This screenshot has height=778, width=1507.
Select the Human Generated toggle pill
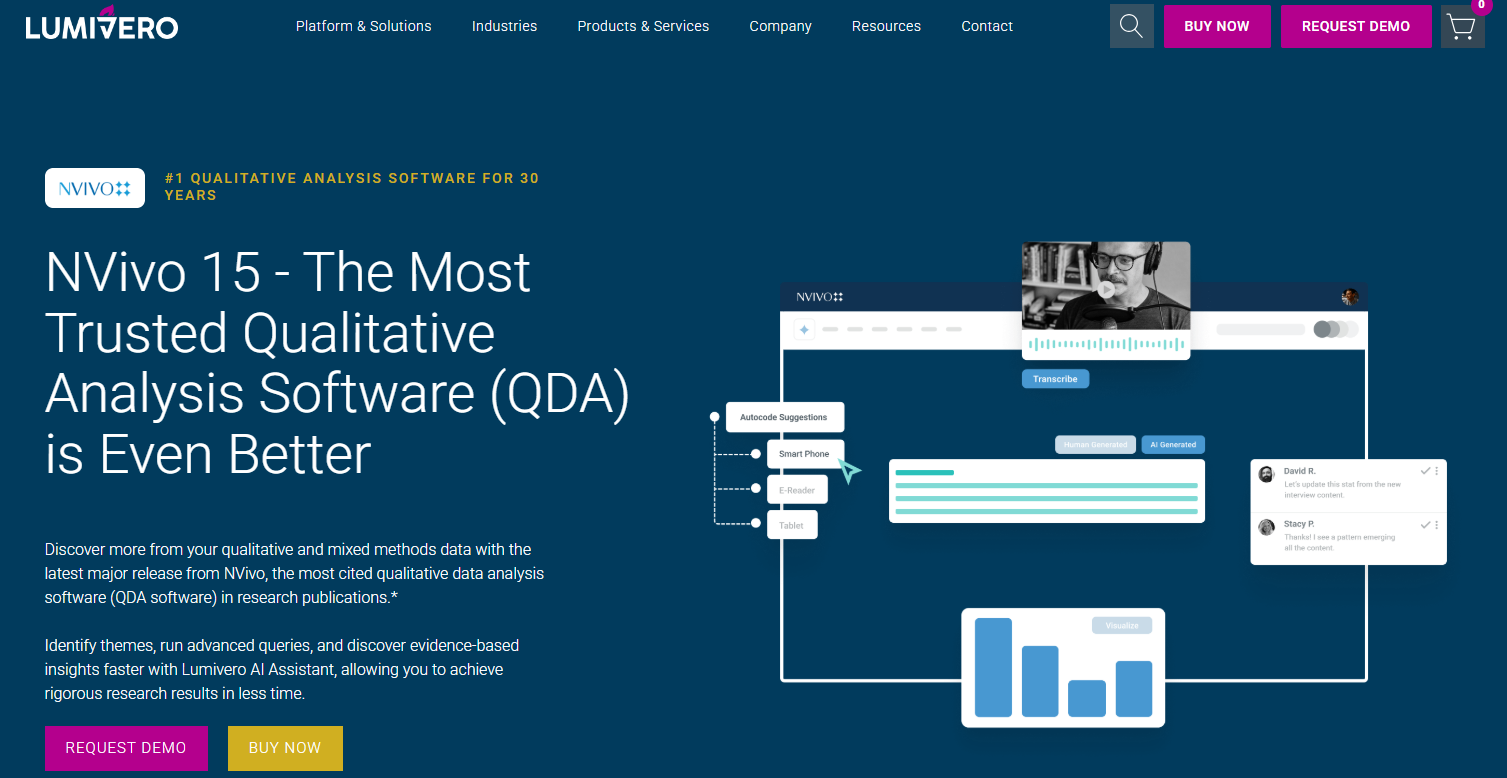pyautogui.click(x=1095, y=444)
